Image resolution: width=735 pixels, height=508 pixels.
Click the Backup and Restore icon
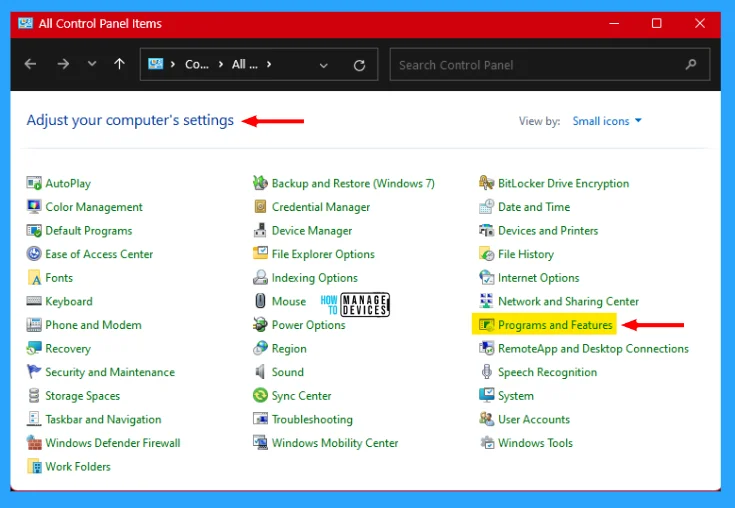260,183
